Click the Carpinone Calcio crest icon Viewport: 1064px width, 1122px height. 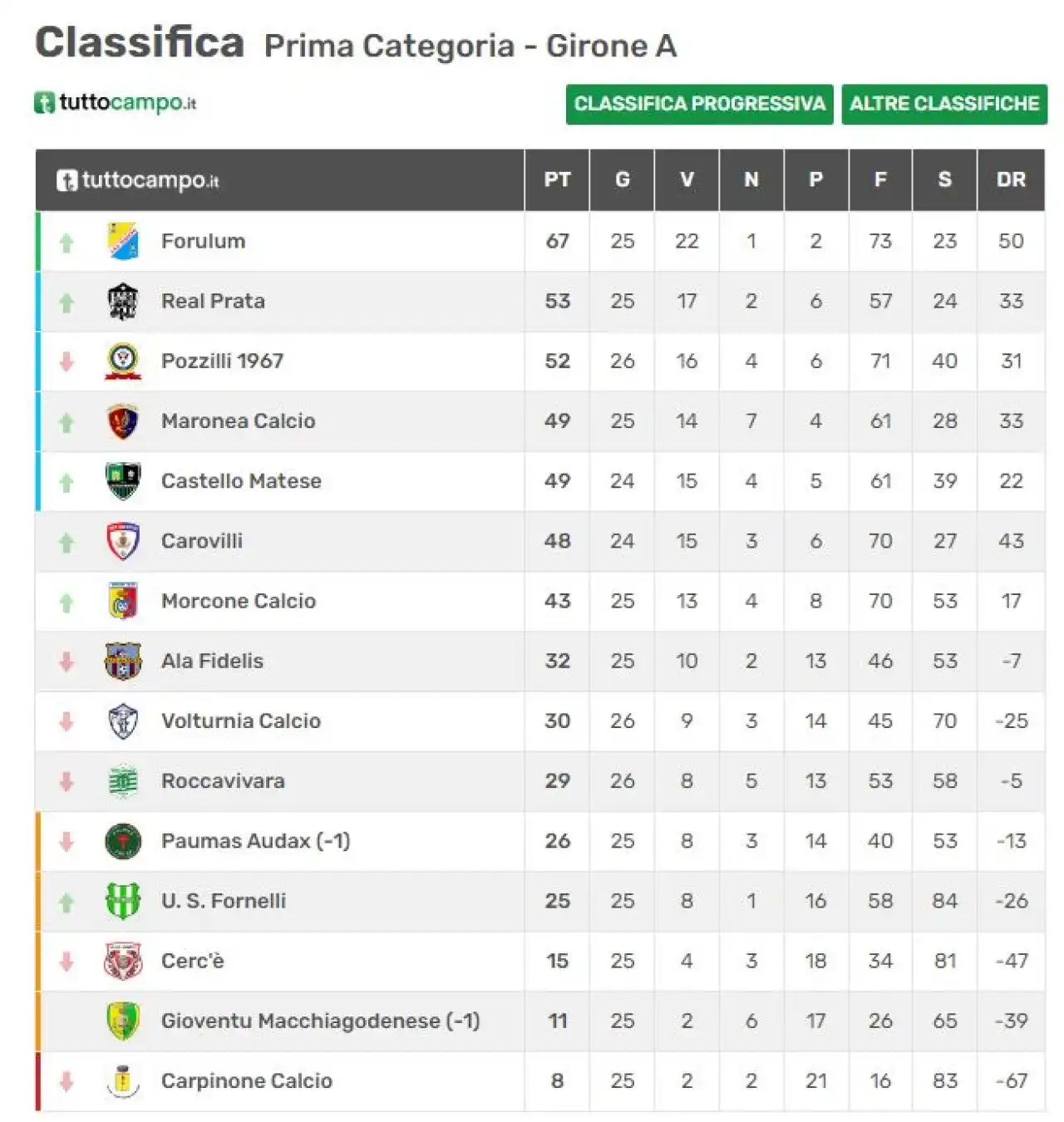click(x=123, y=1080)
